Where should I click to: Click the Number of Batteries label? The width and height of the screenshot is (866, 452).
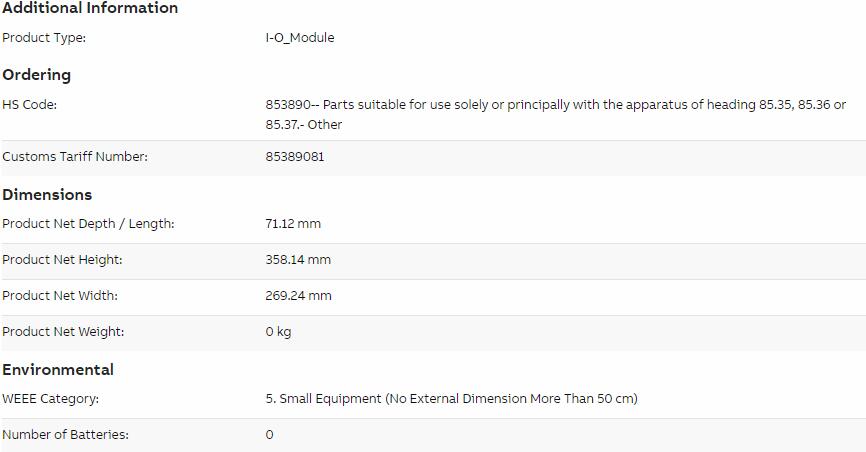tap(66, 434)
